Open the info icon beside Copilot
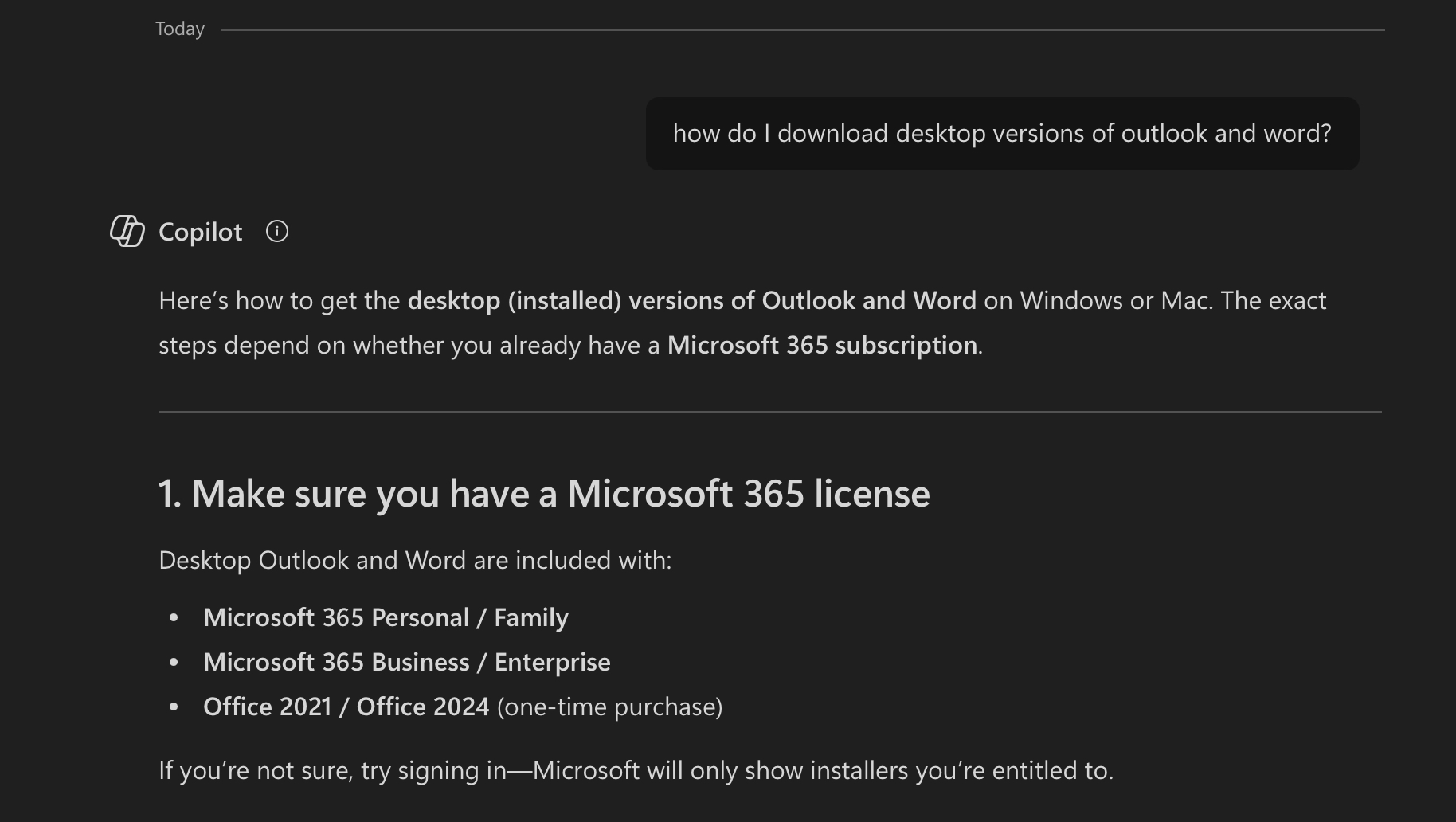Screen dimensions: 1456x822 coord(277,231)
